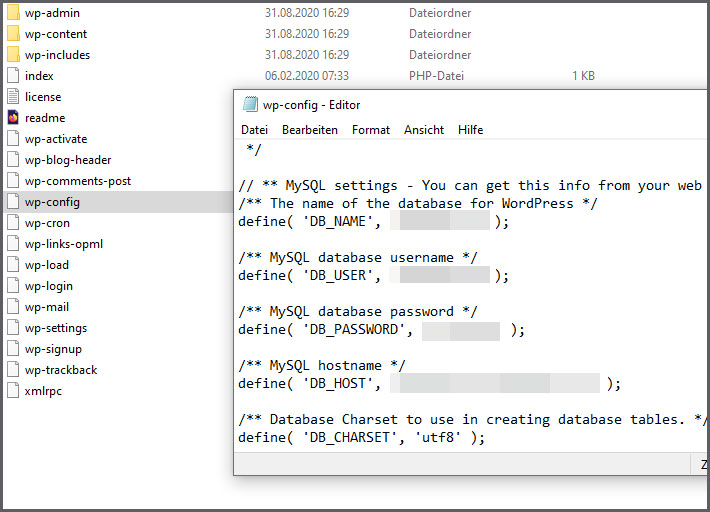Open the Format menu
This screenshot has height=512, width=710.
[x=371, y=130]
